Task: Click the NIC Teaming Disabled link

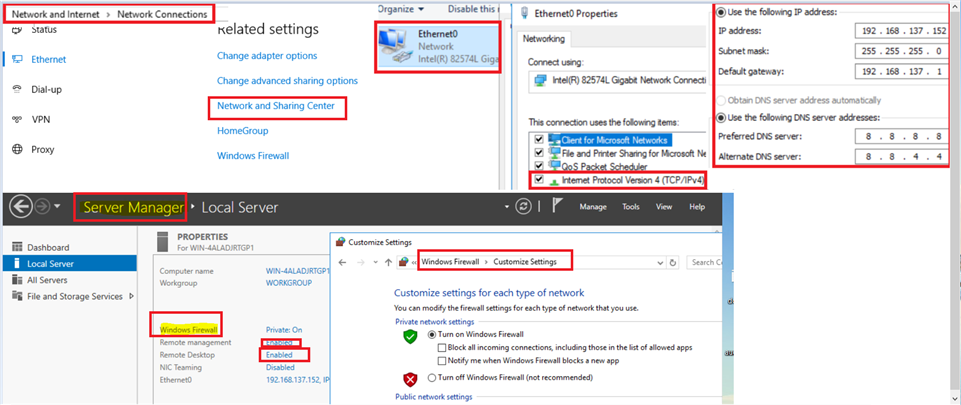Action: 280,368
